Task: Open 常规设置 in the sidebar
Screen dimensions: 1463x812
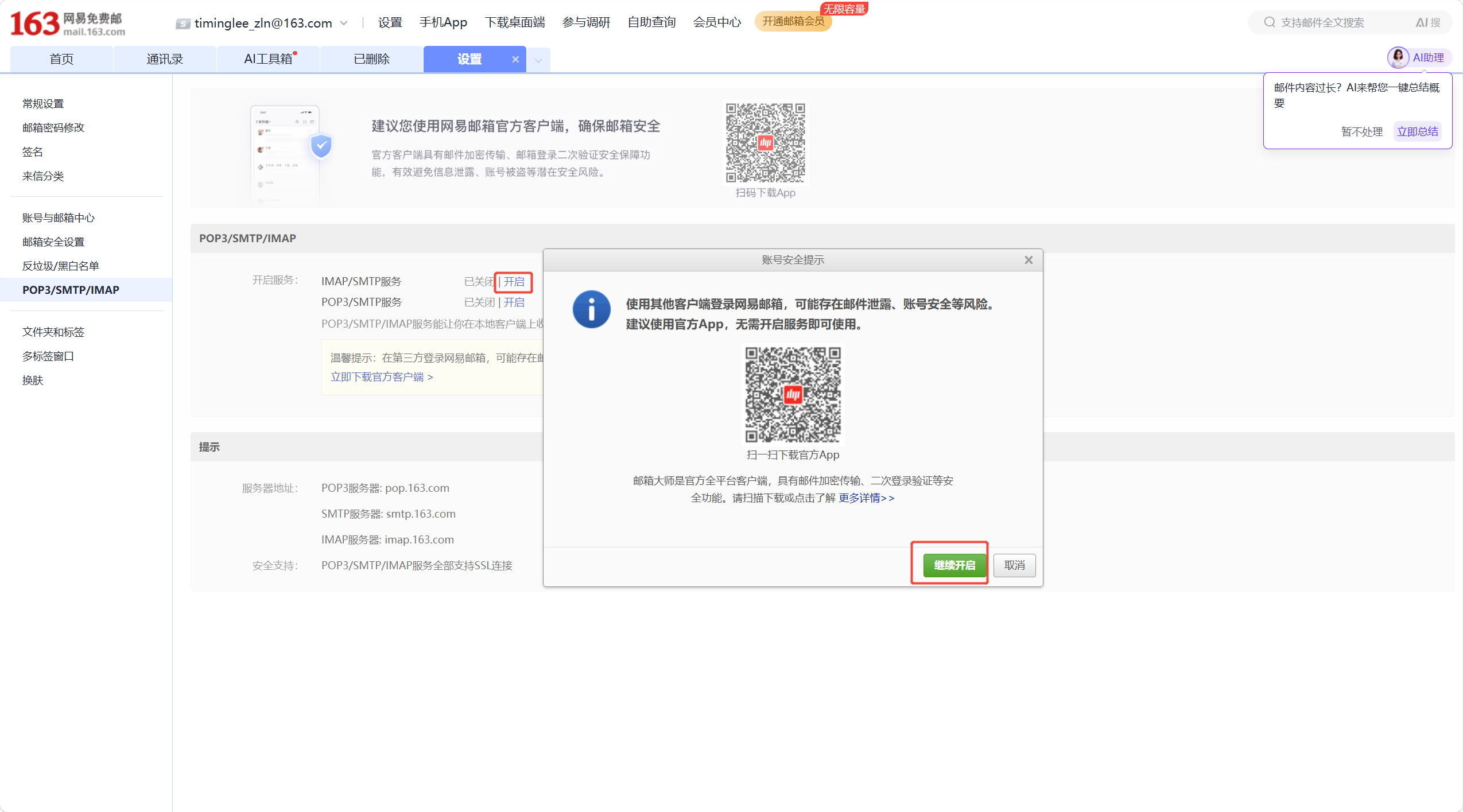Action: pos(43,104)
